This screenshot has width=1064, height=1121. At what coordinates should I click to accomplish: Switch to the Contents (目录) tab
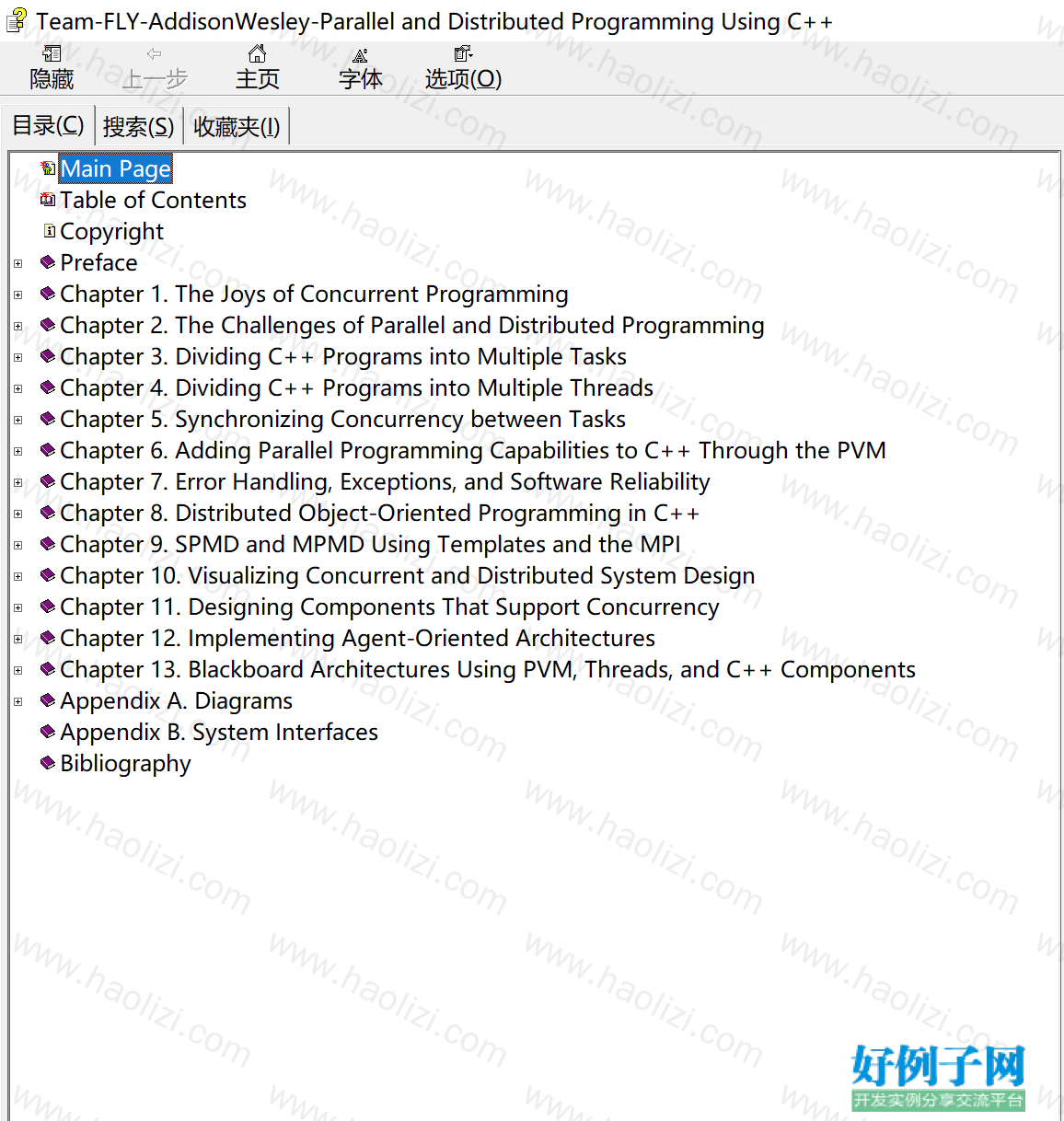[x=48, y=125]
